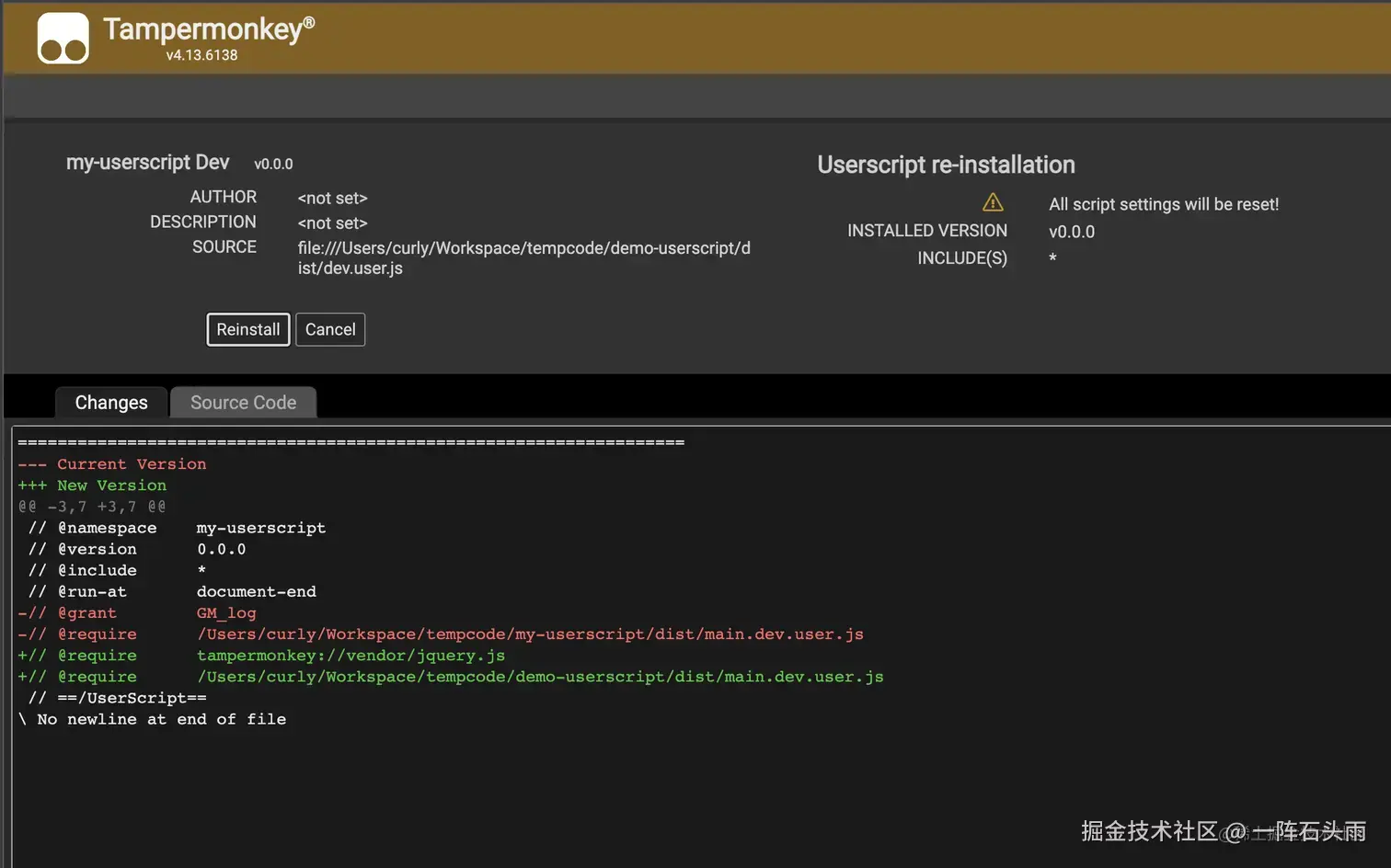The image size is (1391, 868).
Task: Click the Tampermonkey title text in header
Action: point(209,29)
